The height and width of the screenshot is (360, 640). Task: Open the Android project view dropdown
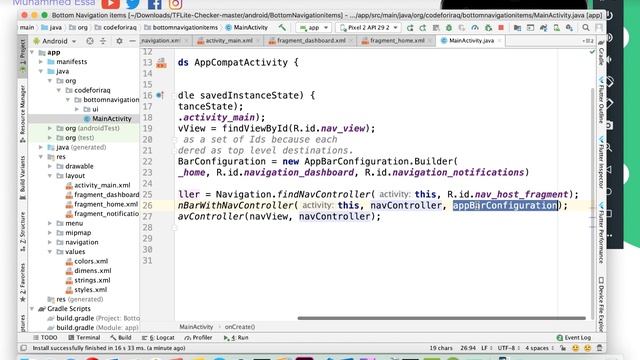(x=55, y=41)
